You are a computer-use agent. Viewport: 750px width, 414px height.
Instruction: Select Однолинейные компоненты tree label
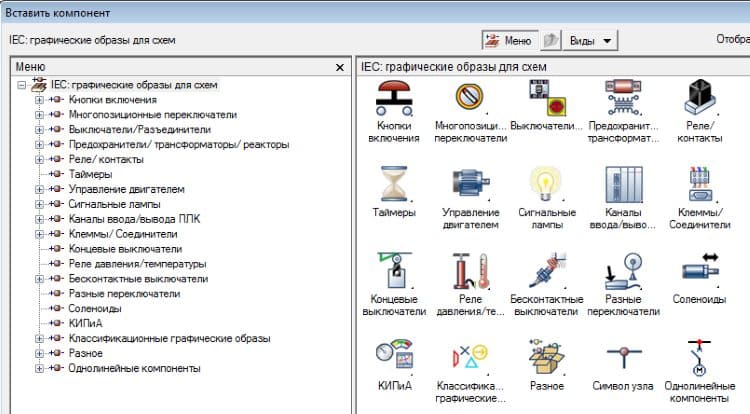[x=134, y=369]
